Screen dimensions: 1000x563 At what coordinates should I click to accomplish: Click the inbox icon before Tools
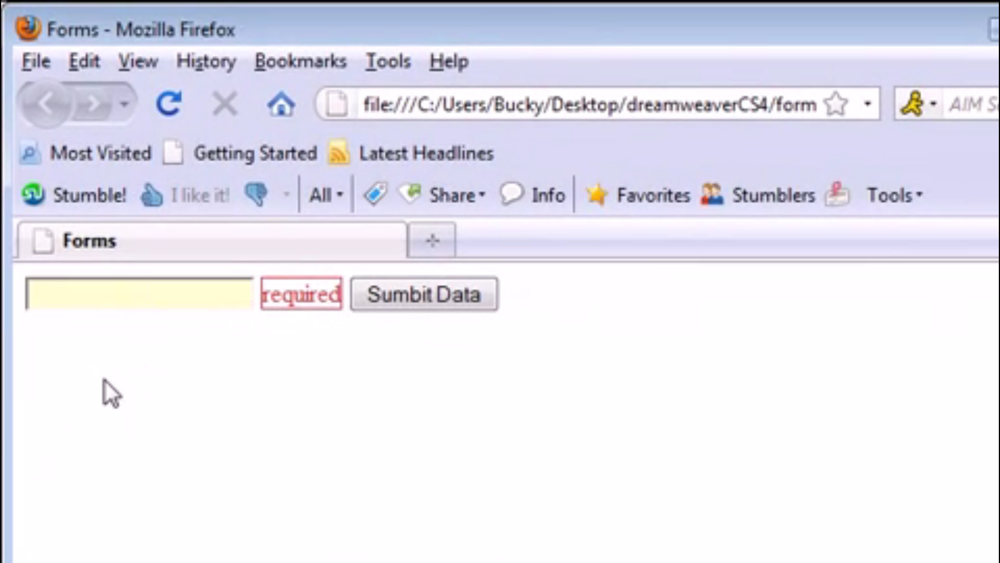coord(837,194)
